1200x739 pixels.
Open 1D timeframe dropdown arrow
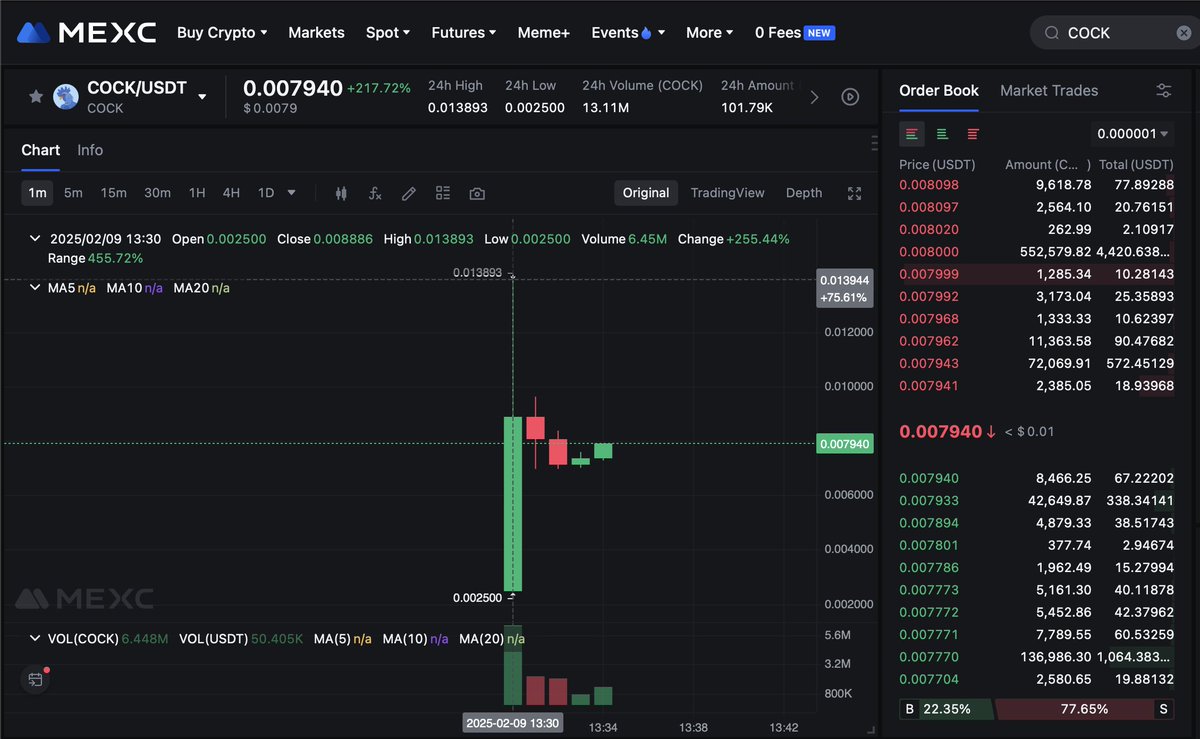(x=292, y=193)
